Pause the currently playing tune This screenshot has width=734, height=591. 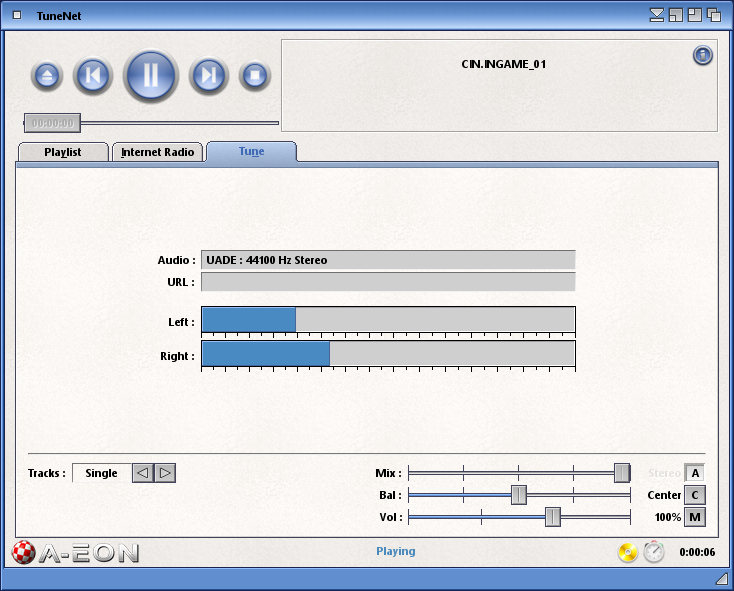(150, 75)
